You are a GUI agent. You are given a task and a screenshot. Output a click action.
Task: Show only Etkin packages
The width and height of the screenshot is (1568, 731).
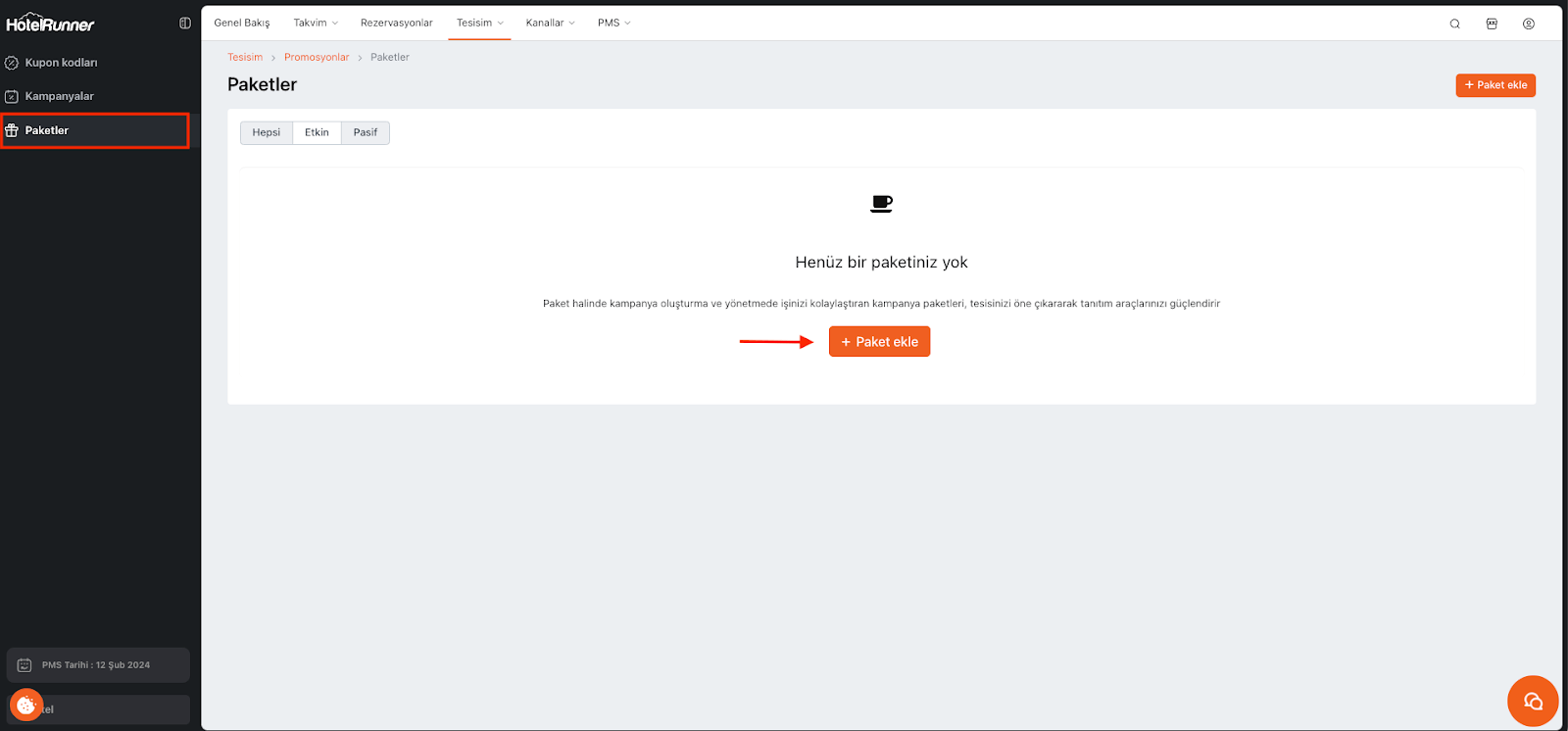coord(317,132)
